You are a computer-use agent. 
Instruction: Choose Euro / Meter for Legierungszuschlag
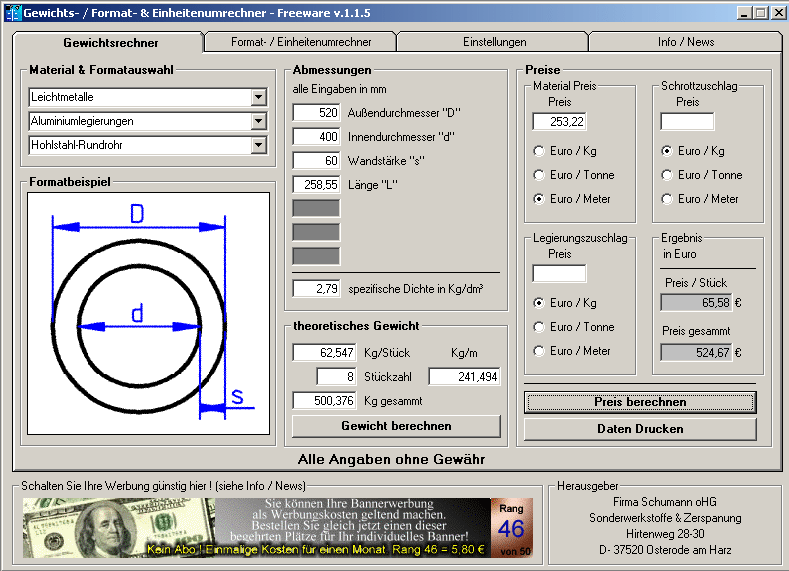(540, 351)
